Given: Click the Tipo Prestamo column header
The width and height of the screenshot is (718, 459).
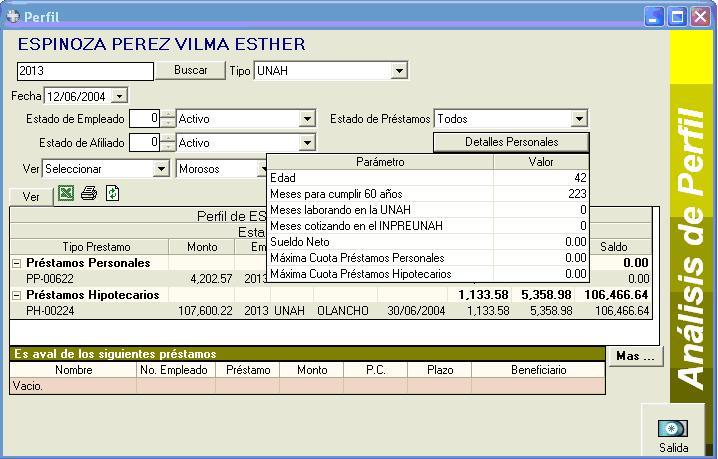Looking at the screenshot, I should pos(96,247).
